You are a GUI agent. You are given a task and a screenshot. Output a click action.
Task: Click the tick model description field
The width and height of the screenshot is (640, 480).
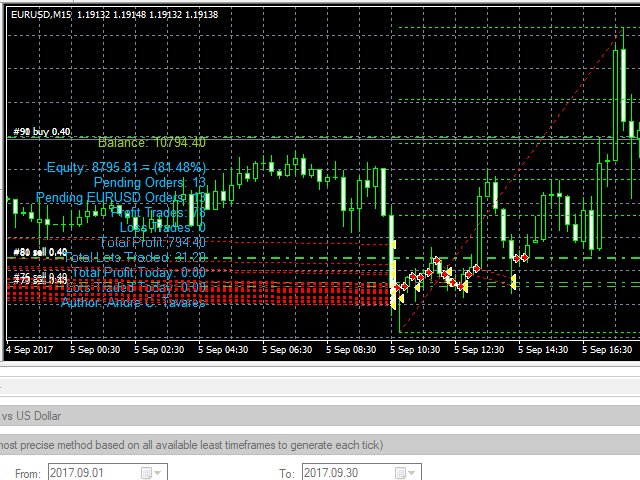click(x=320, y=445)
